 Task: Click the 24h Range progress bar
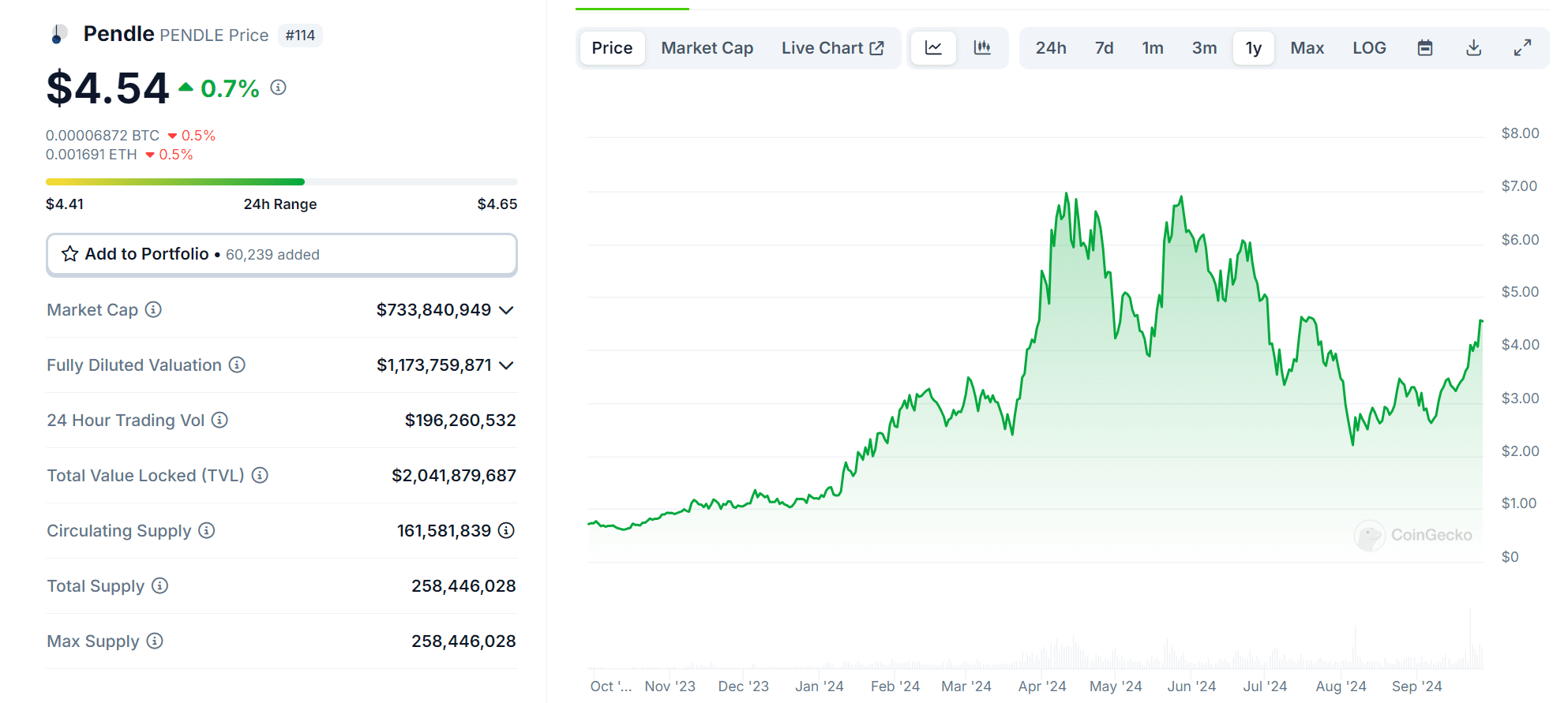click(282, 182)
